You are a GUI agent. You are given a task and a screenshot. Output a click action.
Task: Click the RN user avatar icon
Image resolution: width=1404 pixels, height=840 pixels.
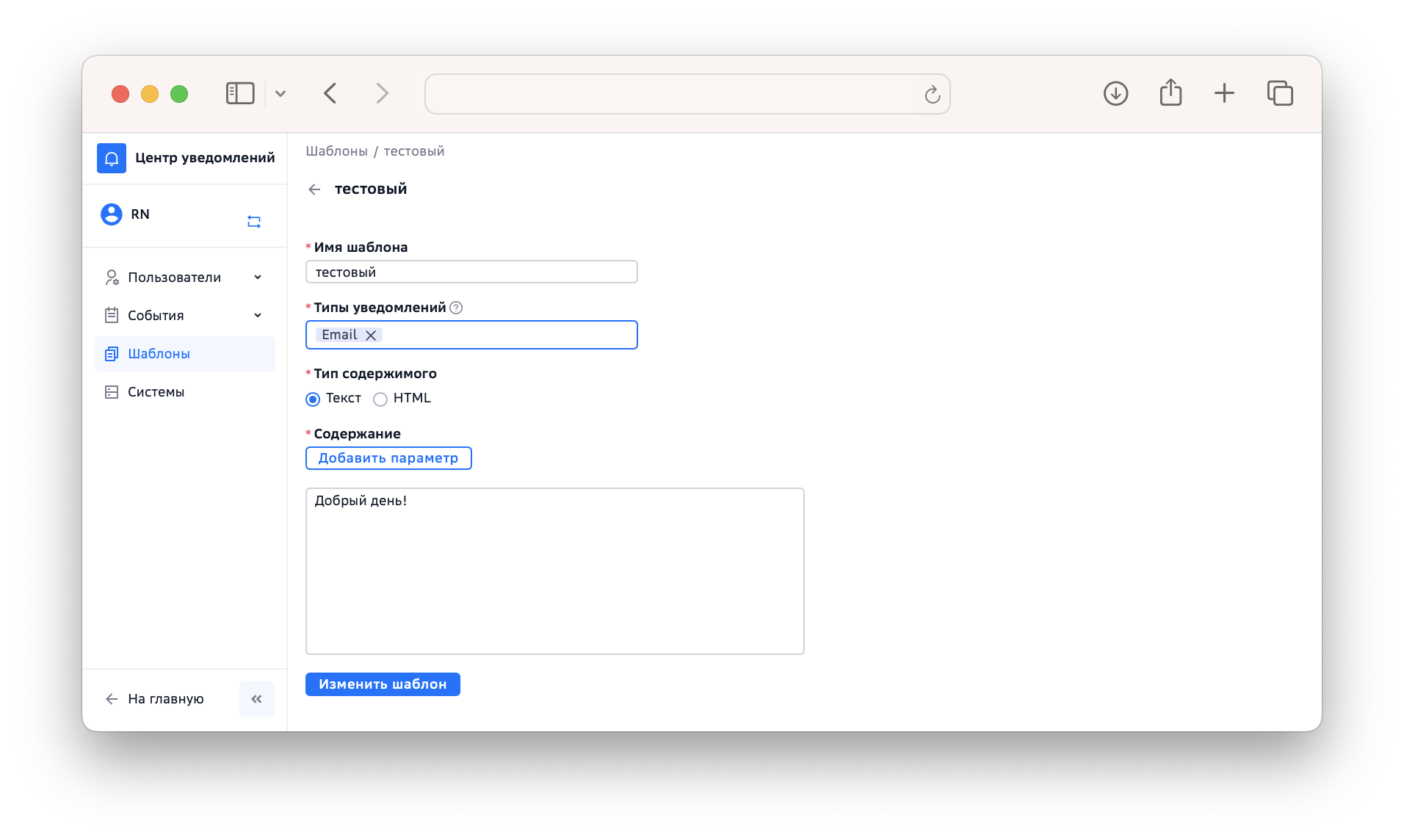pos(112,214)
